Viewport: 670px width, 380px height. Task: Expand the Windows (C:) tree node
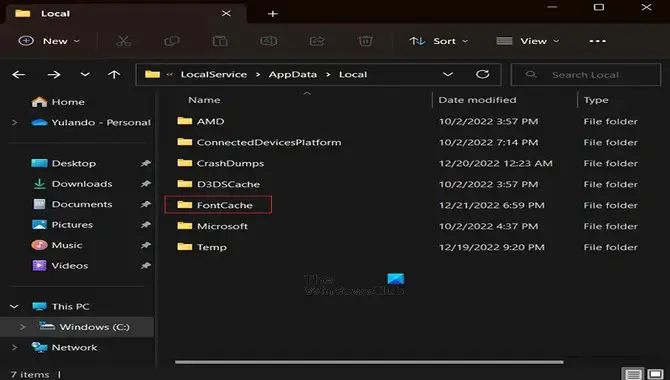click(x=22, y=327)
